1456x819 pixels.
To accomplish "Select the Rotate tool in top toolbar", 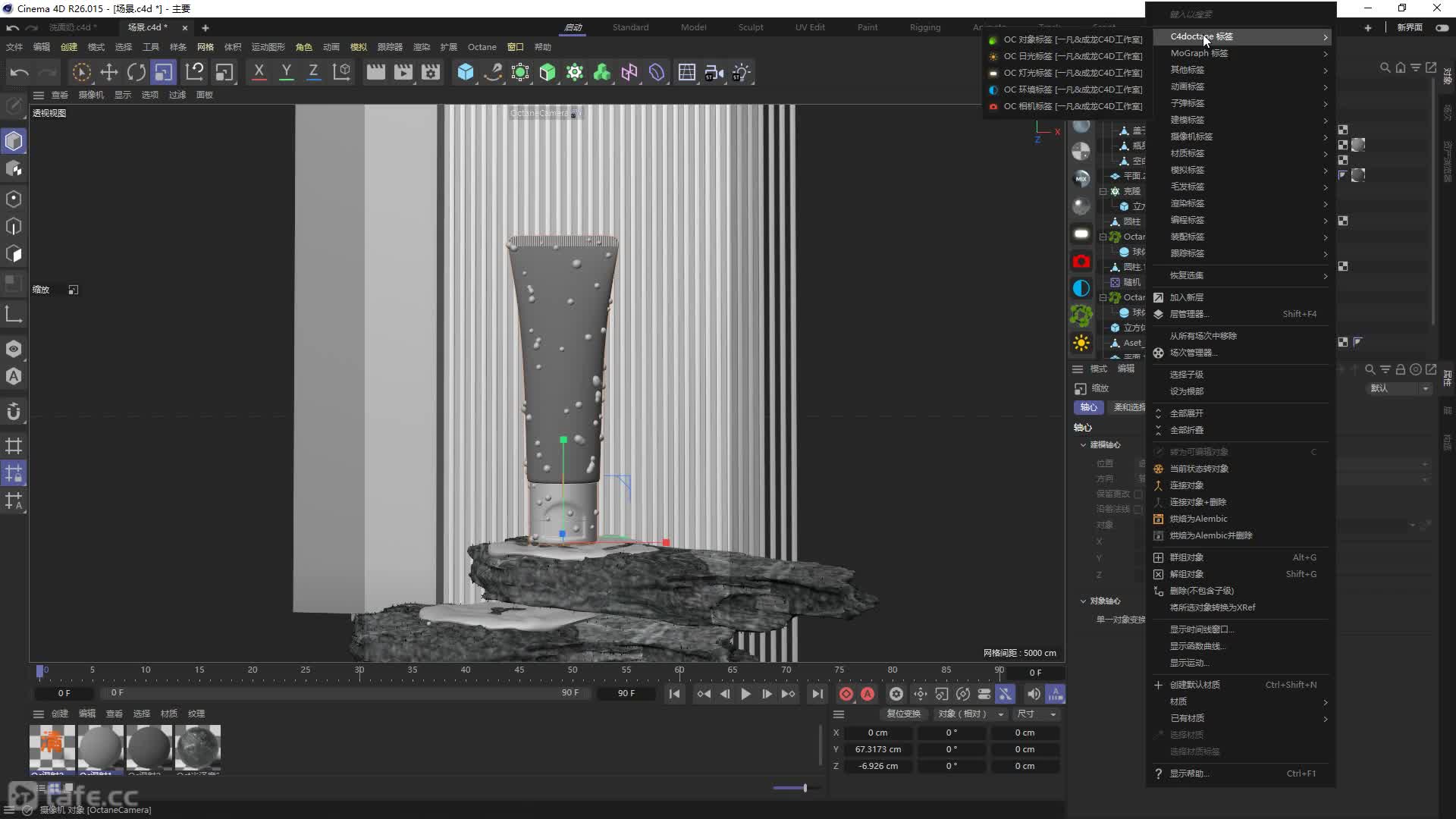I will 136,72.
